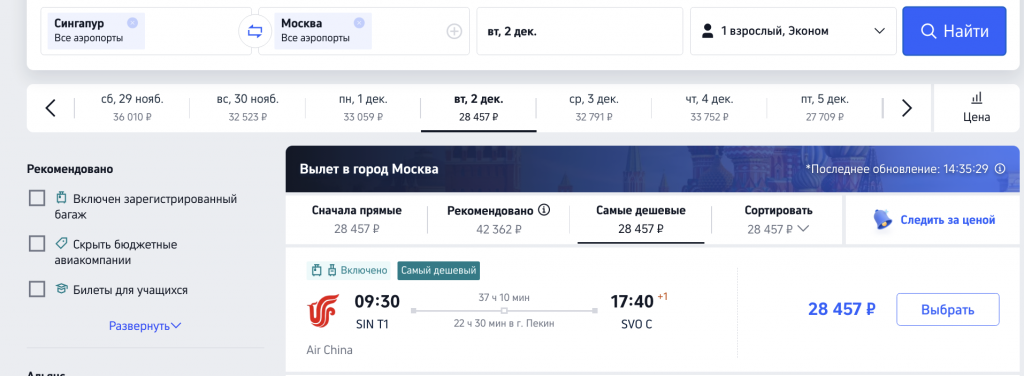Swap origin and destination cities
Viewport: 1024px width, 376px height.
pos(255,31)
